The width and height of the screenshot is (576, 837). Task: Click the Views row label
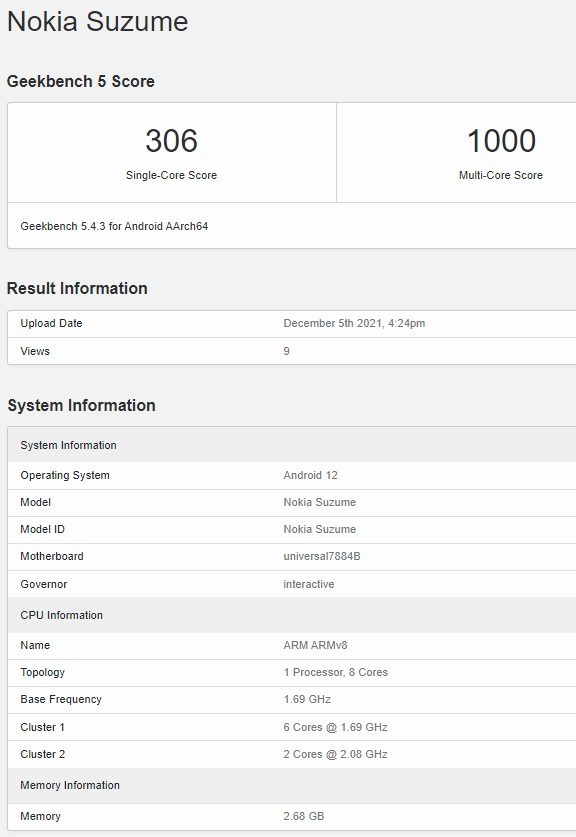(35, 351)
